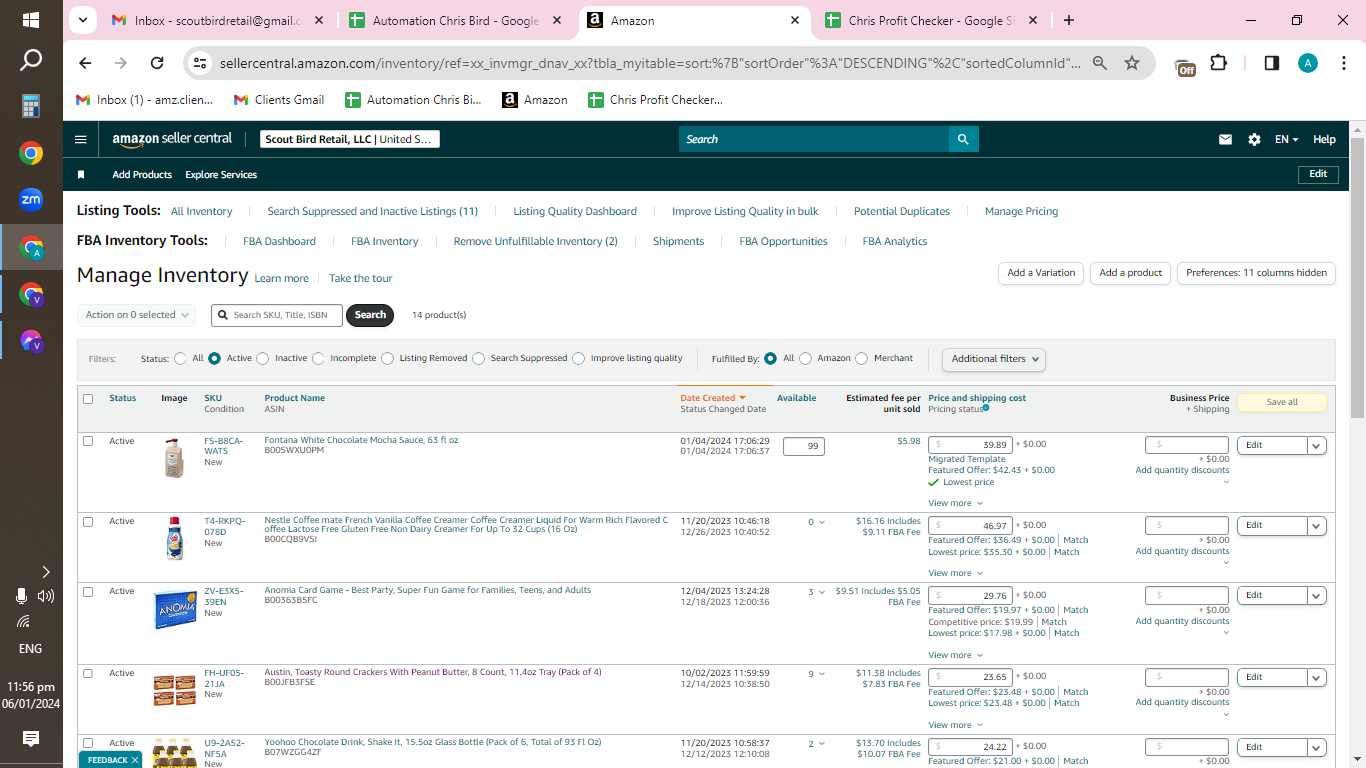This screenshot has height=768, width=1366.
Task: Launch Calculator from the taskbar
Action: 31,106
